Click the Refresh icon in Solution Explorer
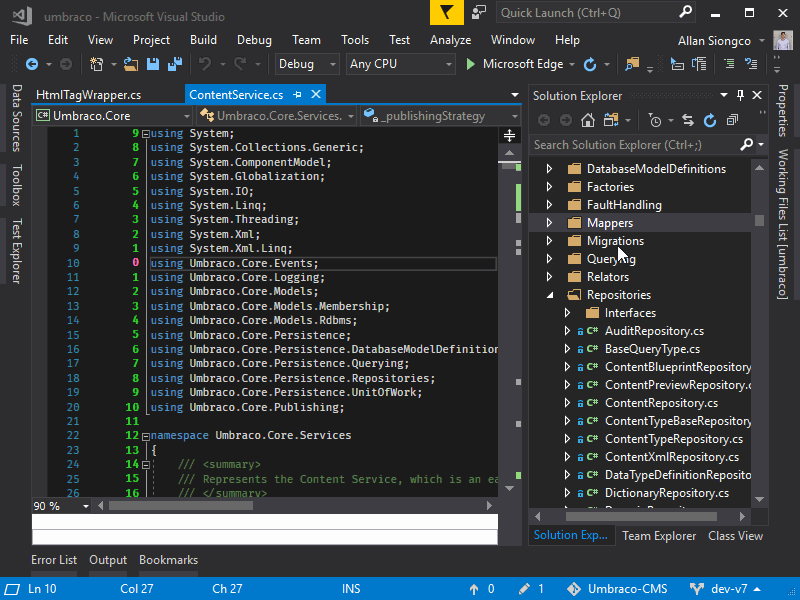The height and width of the screenshot is (600, 800). coord(710,120)
